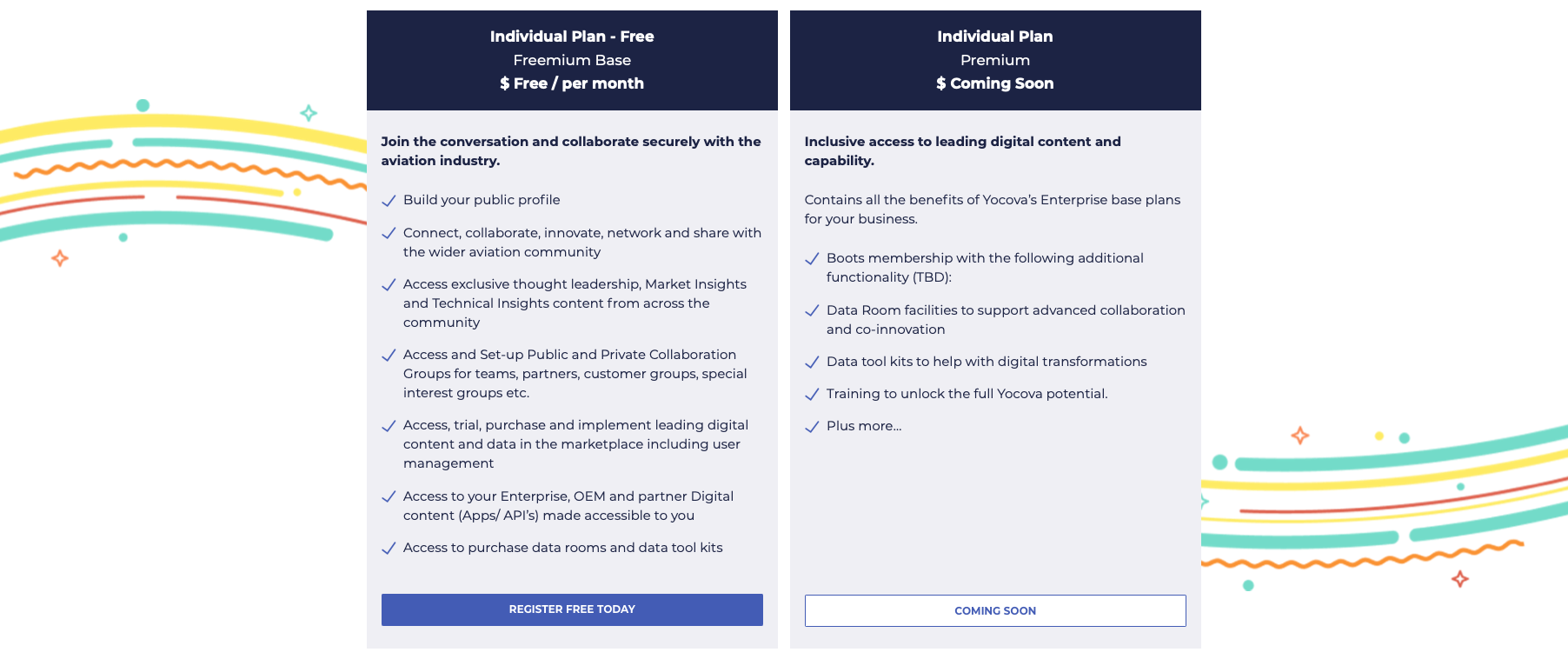This screenshot has height=659, width=1568.
Task: Click the $ Coming Soon price text
Action: tap(995, 83)
